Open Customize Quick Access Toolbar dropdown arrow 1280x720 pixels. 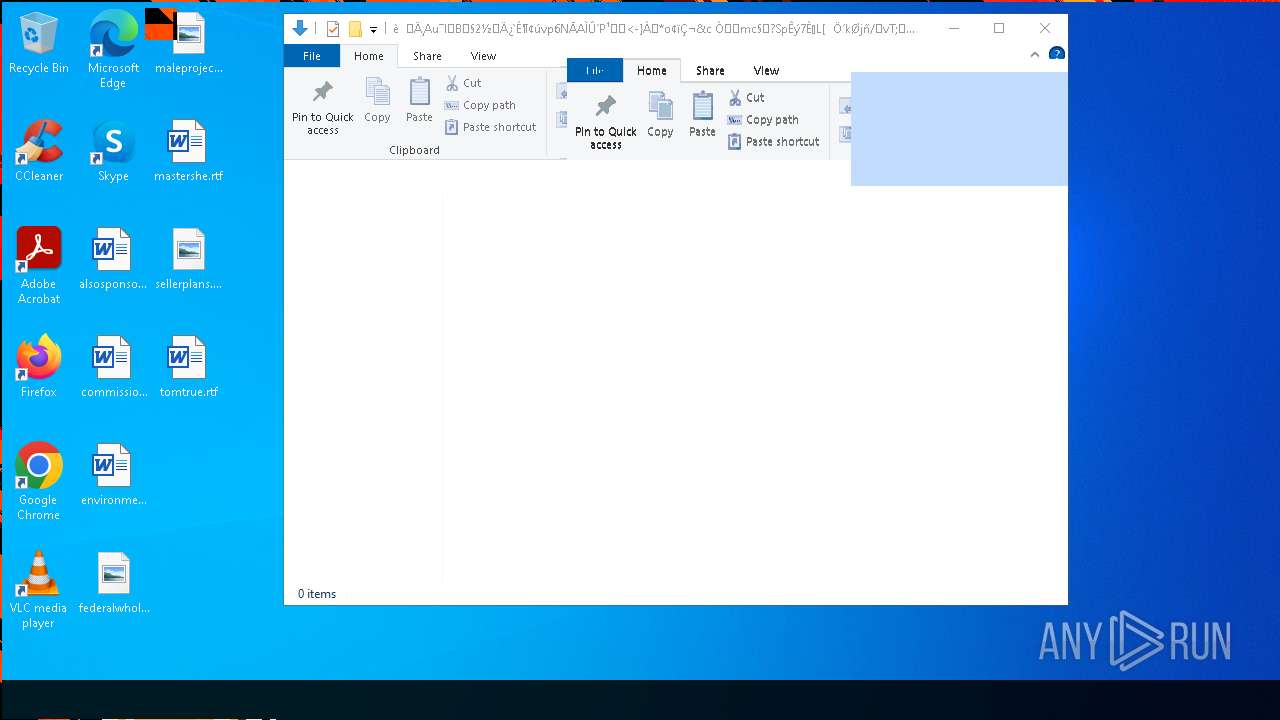[373, 30]
